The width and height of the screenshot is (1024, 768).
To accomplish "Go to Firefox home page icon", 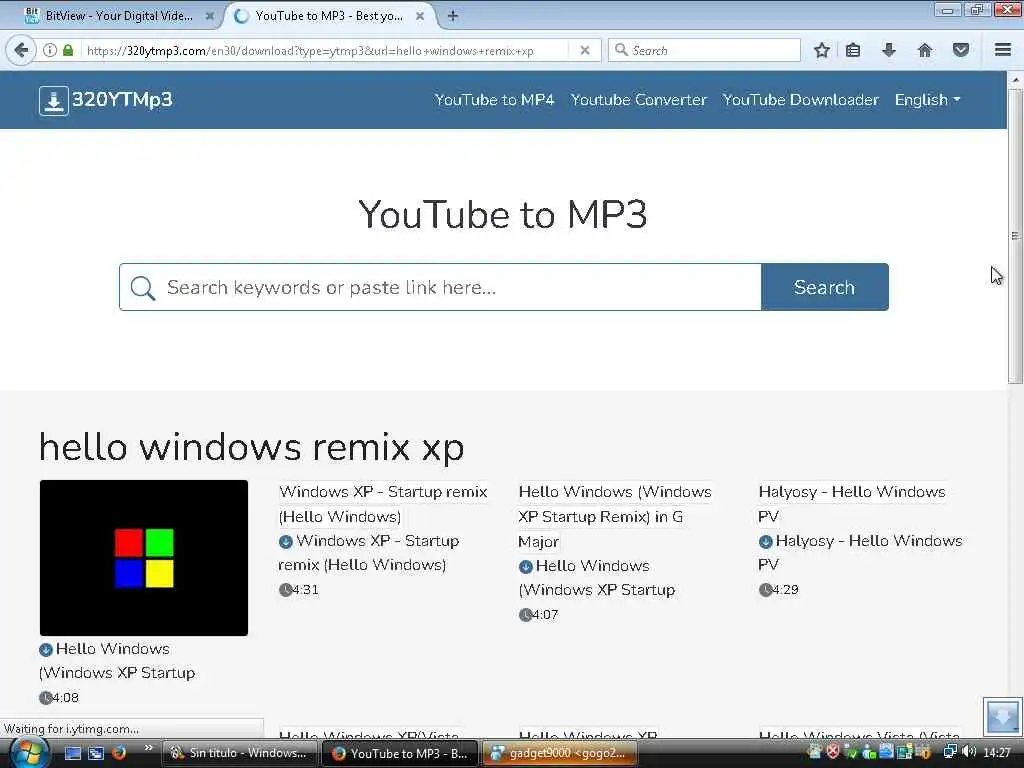I will pos(925,50).
